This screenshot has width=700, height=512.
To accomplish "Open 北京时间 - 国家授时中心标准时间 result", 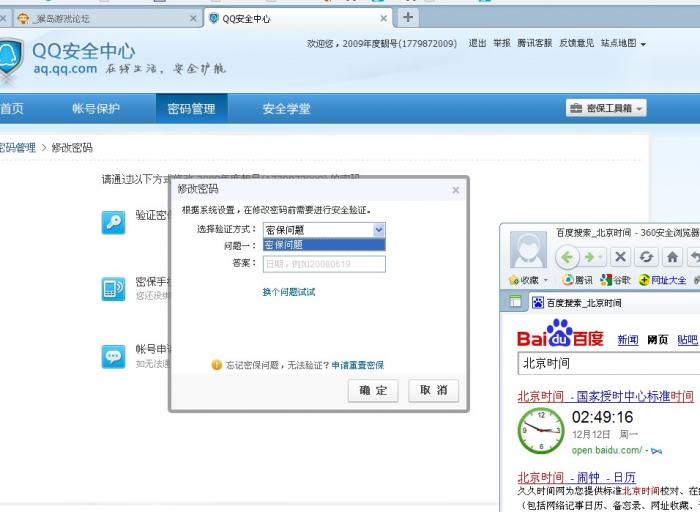I will click(605, 396).
